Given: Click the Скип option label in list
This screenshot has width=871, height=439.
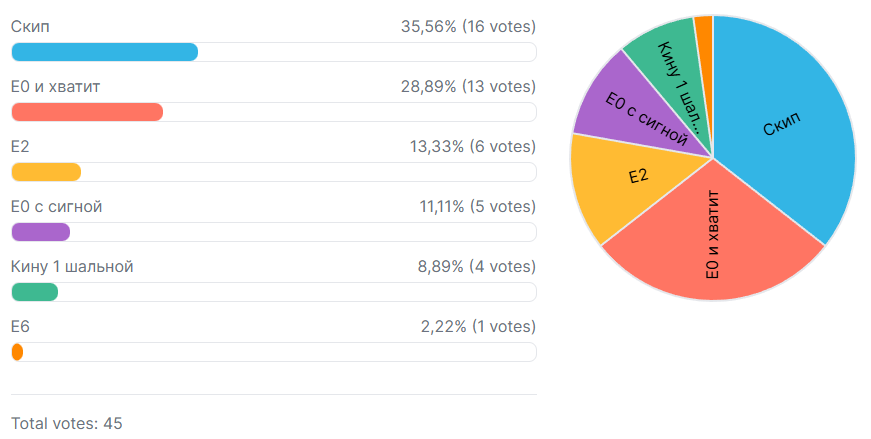Looking at the screenshot, I should pos(30,26).
